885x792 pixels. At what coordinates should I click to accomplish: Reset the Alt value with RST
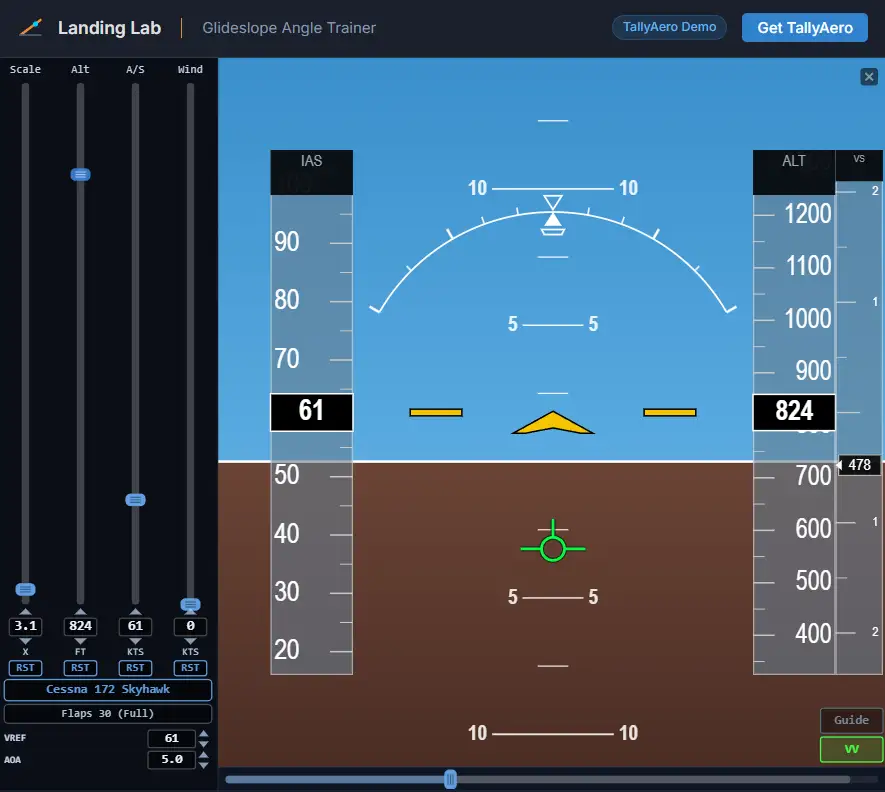(80, 668)
